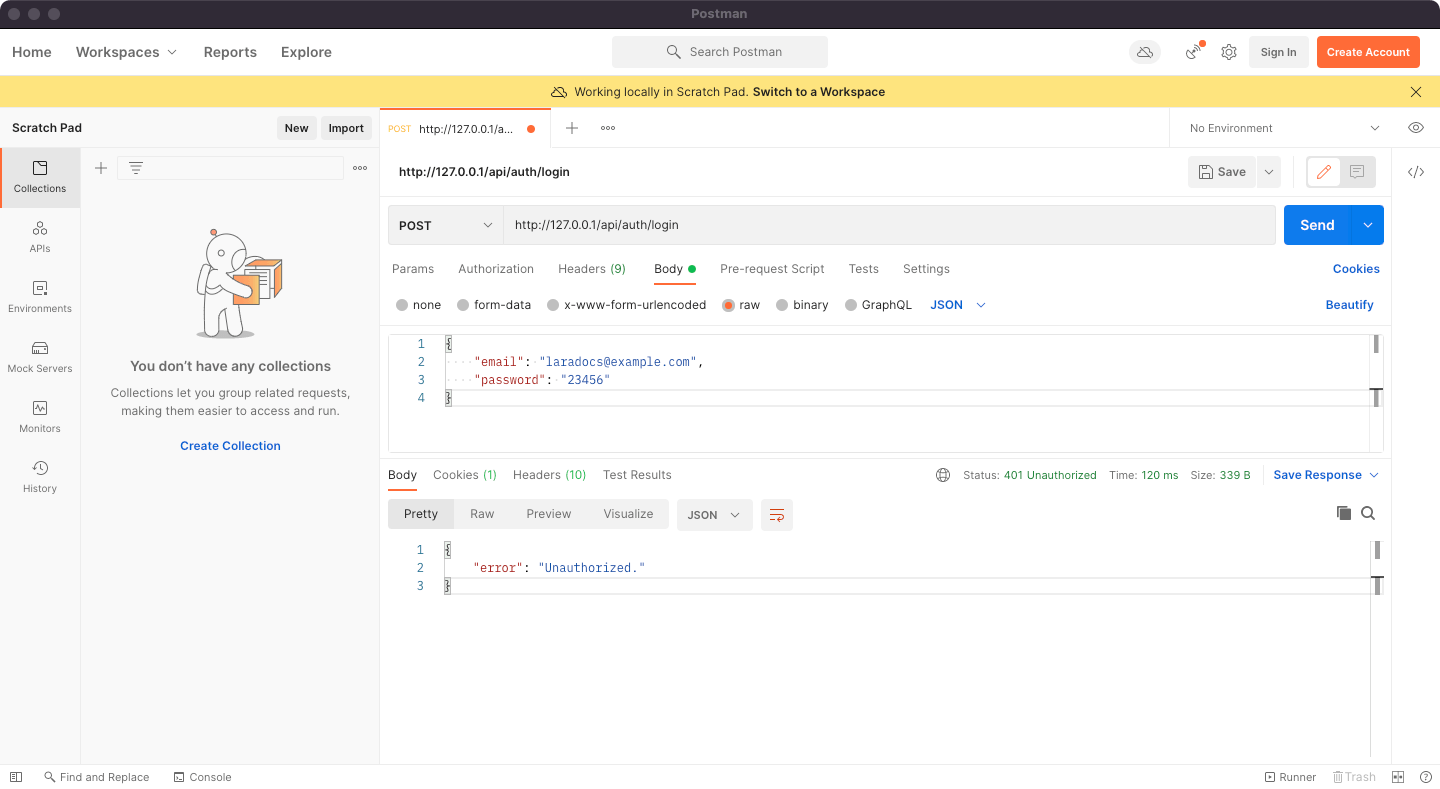
Task: Open the Save button dropdown arrow
Action: (x=1268, y=172)
